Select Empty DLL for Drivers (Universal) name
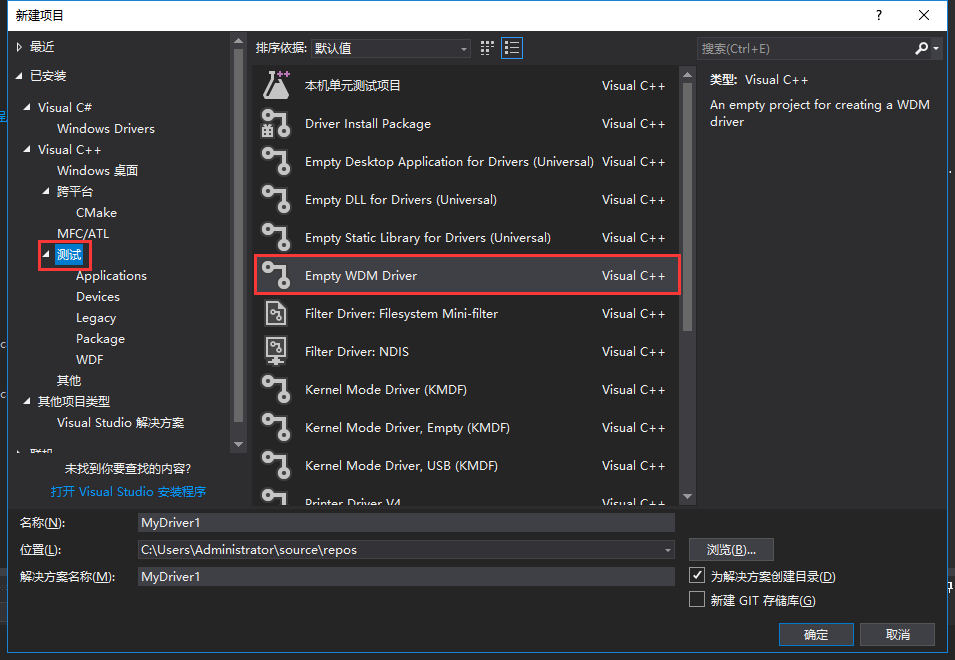 [401, 200]
